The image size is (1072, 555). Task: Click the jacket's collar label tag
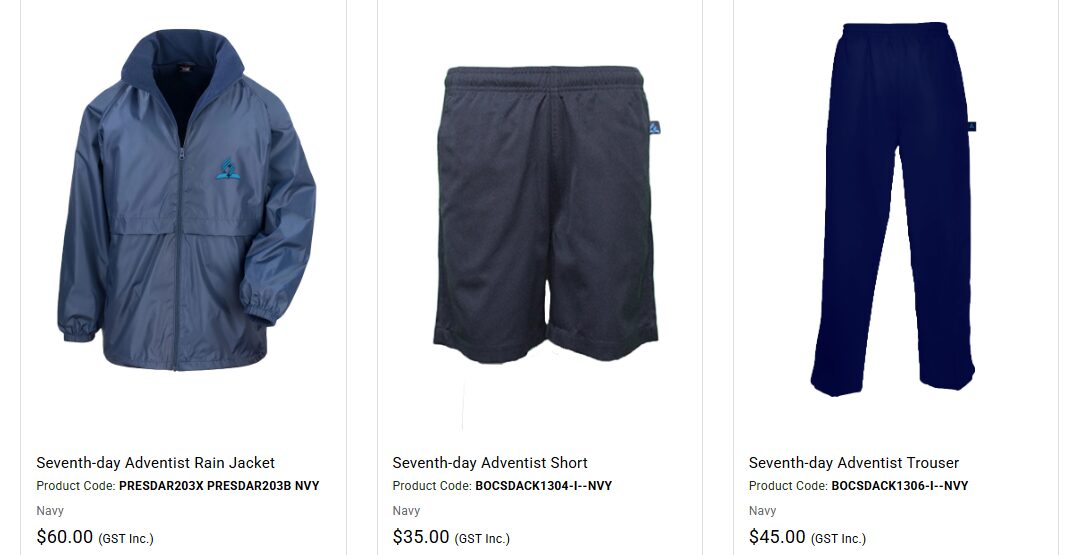pos(187,68)
